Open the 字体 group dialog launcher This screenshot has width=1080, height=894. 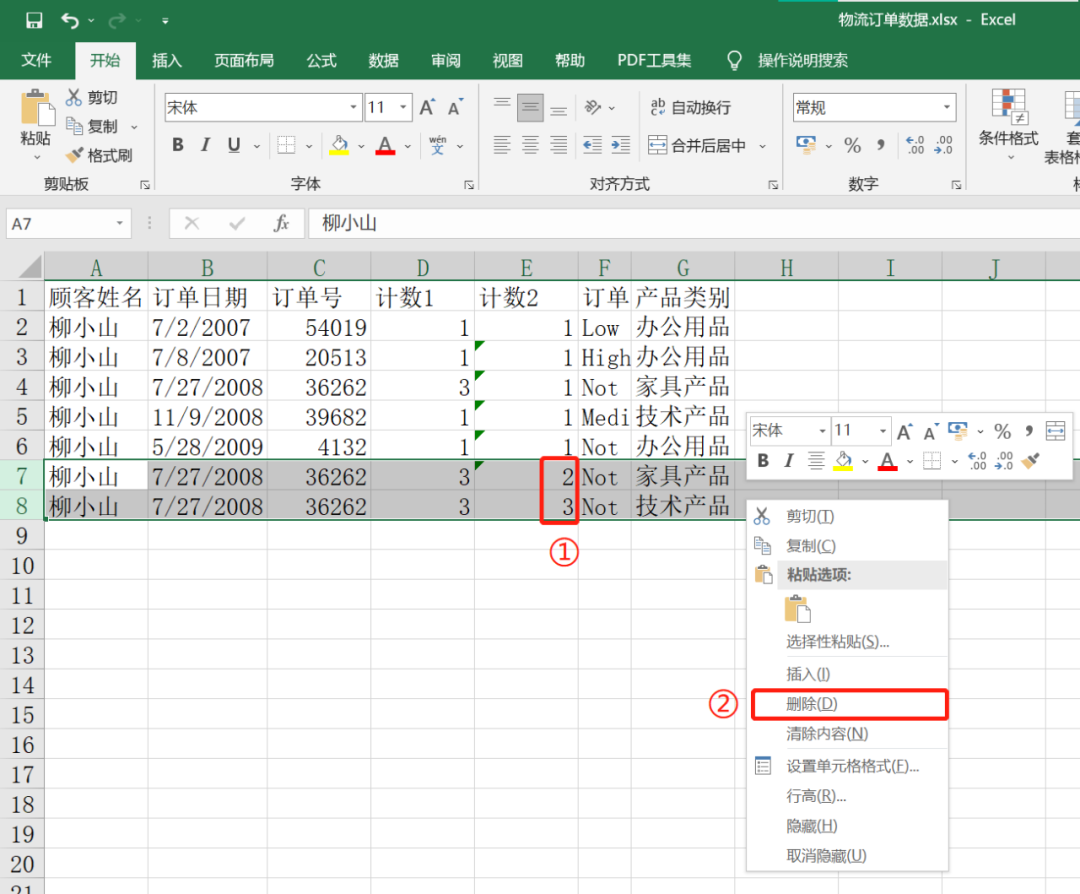click(x=469, y=185)
